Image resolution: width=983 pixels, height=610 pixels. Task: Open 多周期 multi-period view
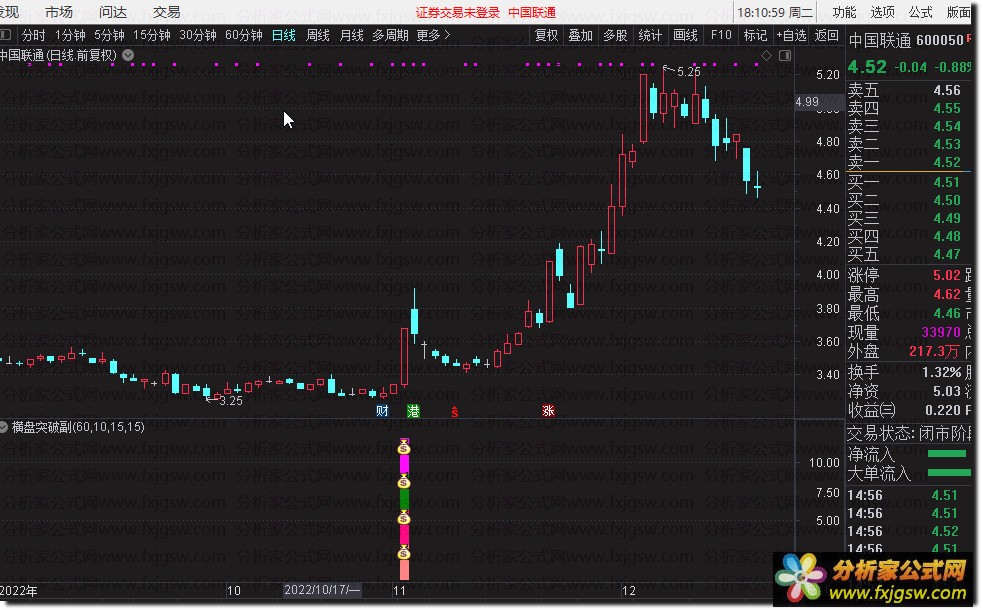[390, 35]
